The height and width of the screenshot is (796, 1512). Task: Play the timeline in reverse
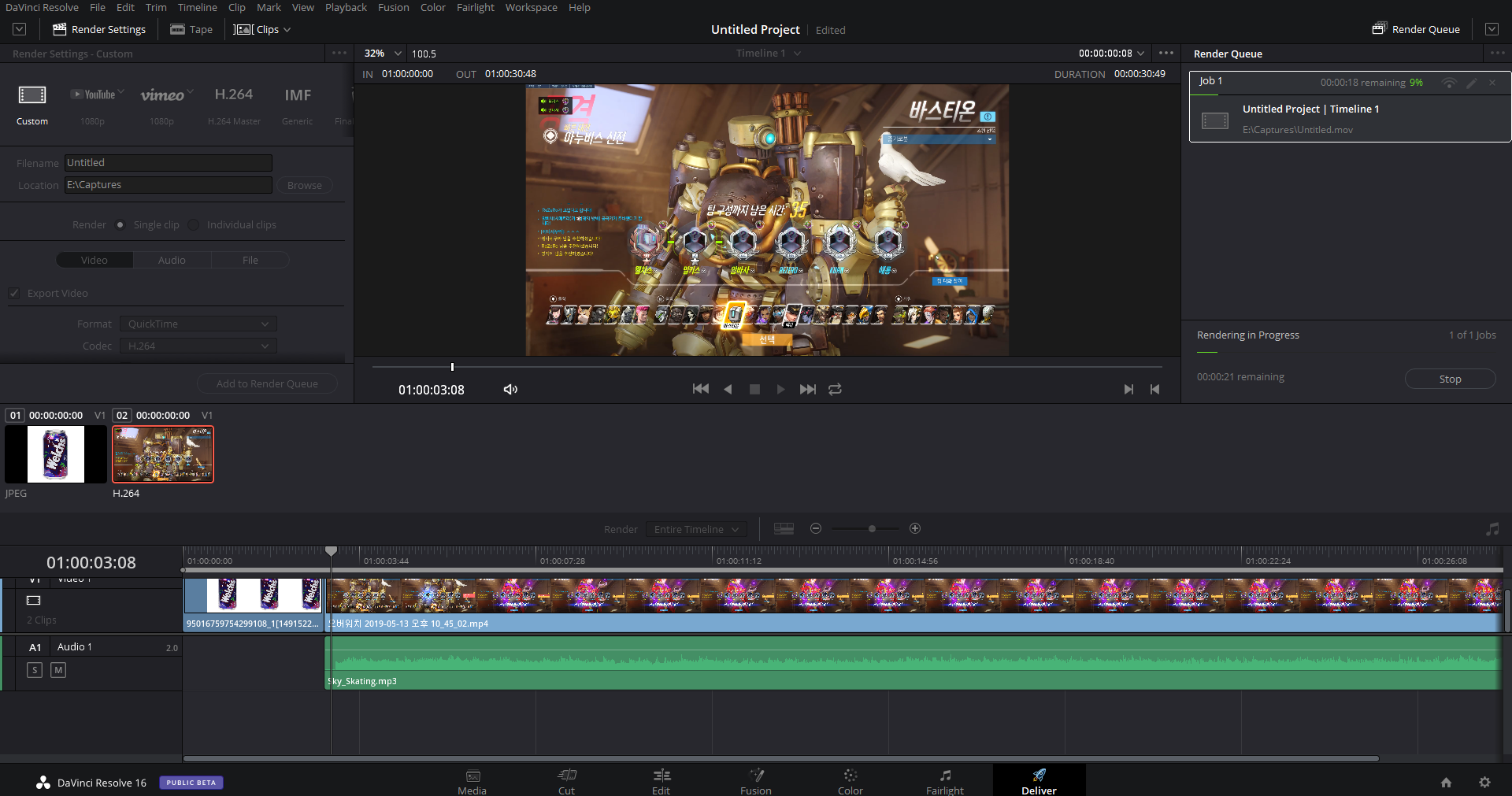pyautogui.click(x=728, y=389)
